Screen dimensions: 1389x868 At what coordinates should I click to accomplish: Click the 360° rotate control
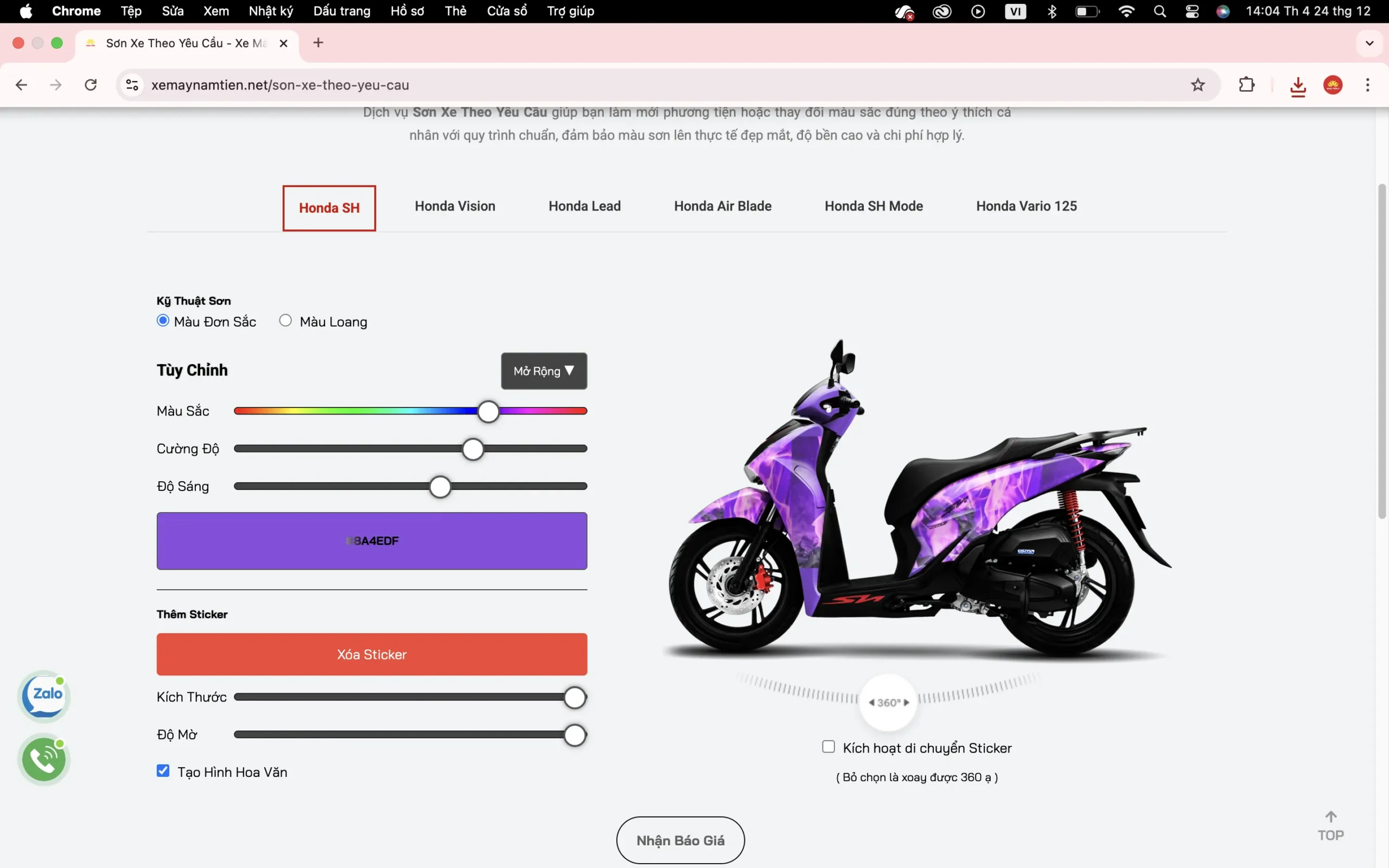point(888,703)
